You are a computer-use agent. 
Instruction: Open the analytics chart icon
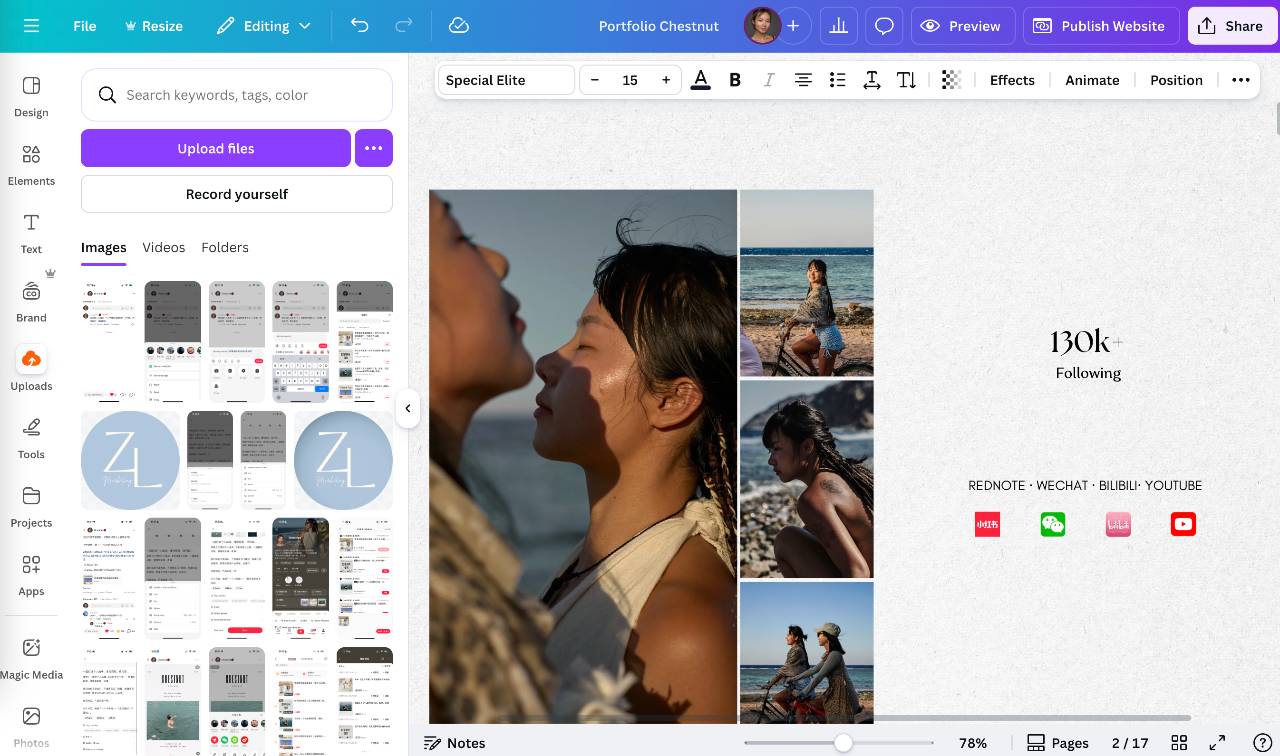tap(838, 26)
